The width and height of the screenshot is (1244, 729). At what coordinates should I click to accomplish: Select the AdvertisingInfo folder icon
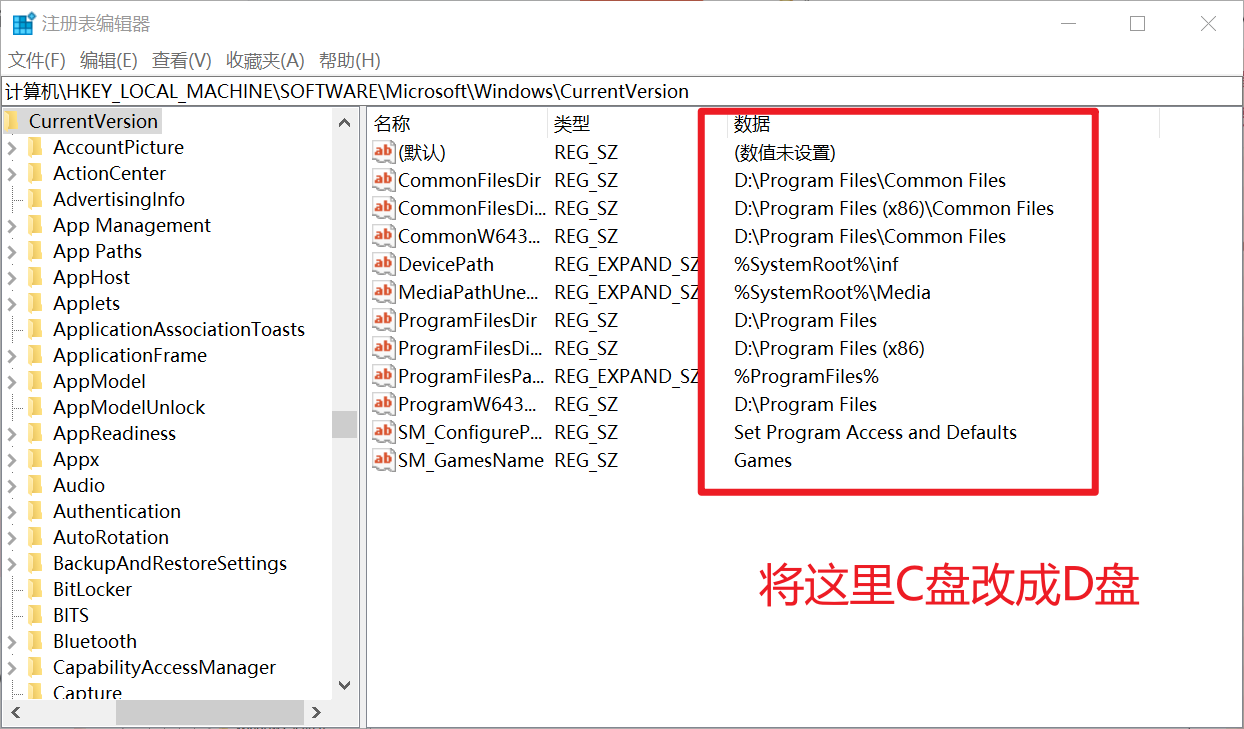(x=36, y=199)
